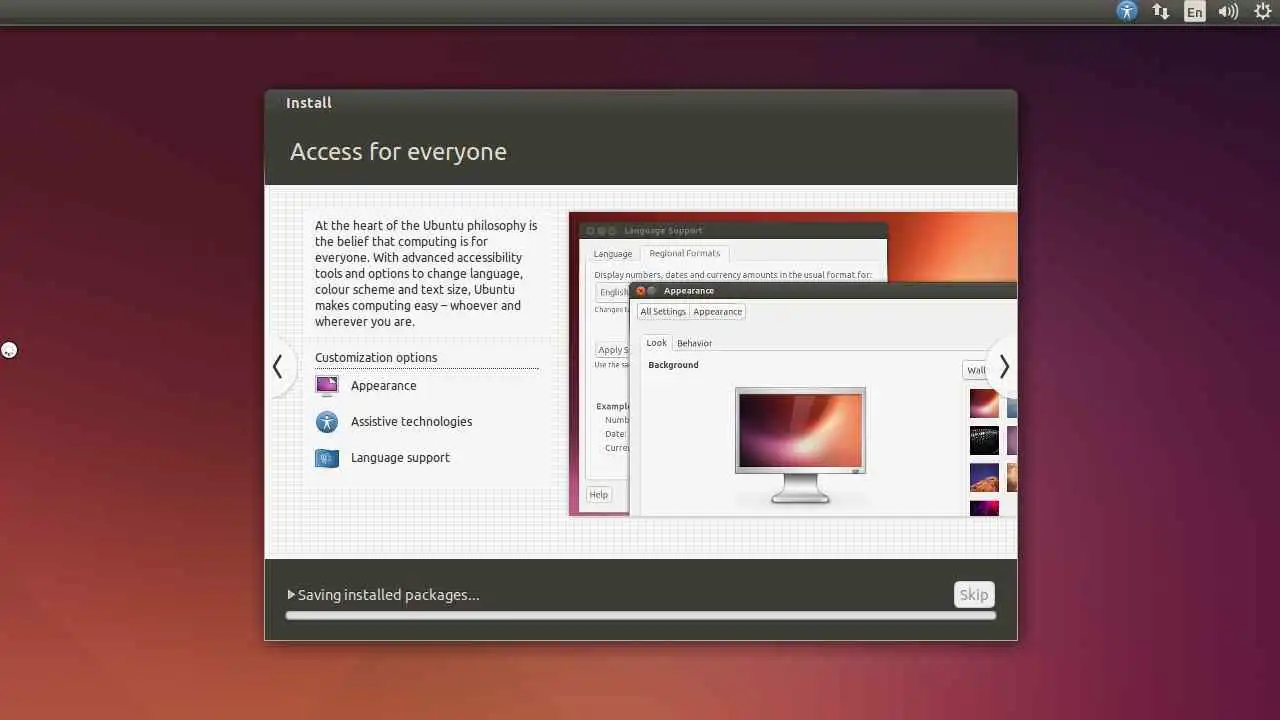The height and width of the screenshot is (720, 1280).
Task: Select the Appearance customization option text
Action: point(384,386)
